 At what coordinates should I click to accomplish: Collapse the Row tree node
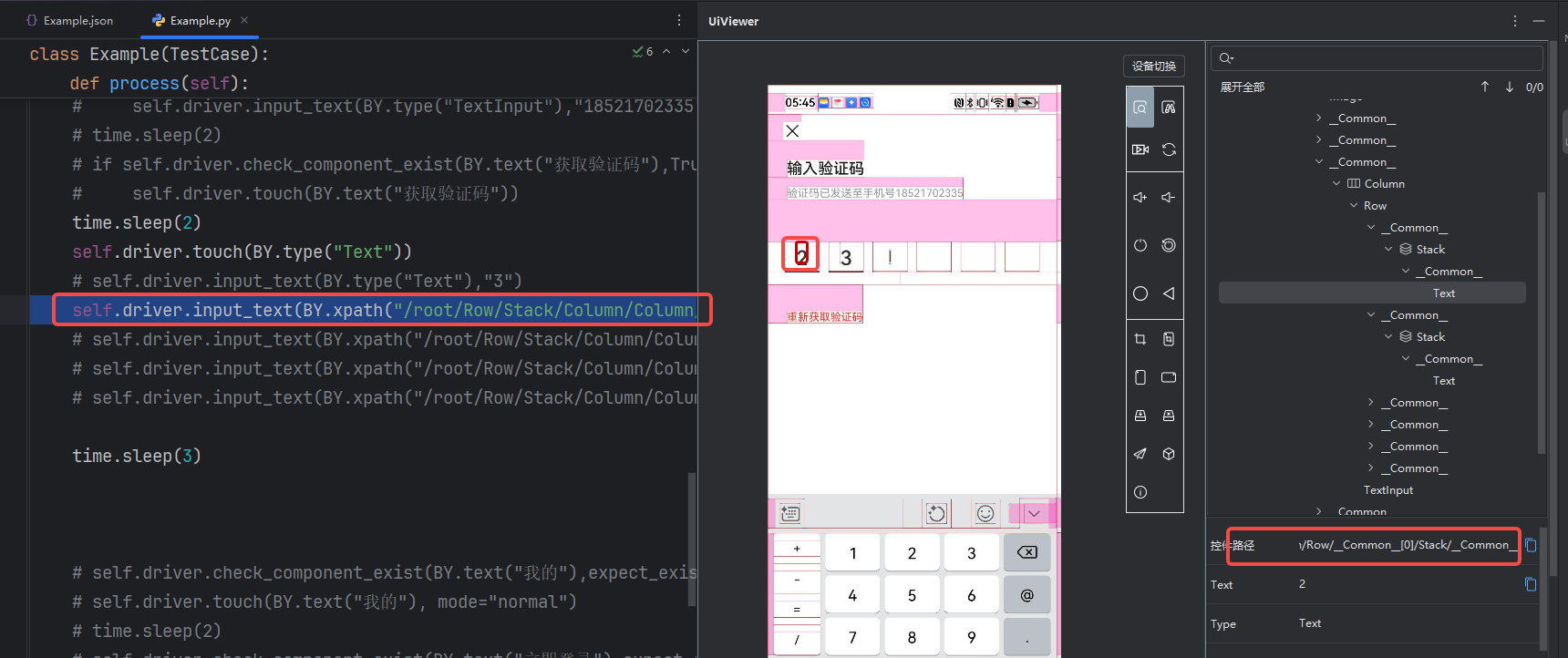click(x=1354, y=206)
